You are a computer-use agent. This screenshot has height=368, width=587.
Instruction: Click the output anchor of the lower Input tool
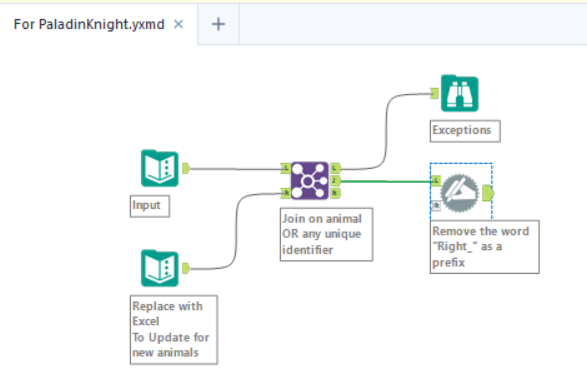pos(186,268)
